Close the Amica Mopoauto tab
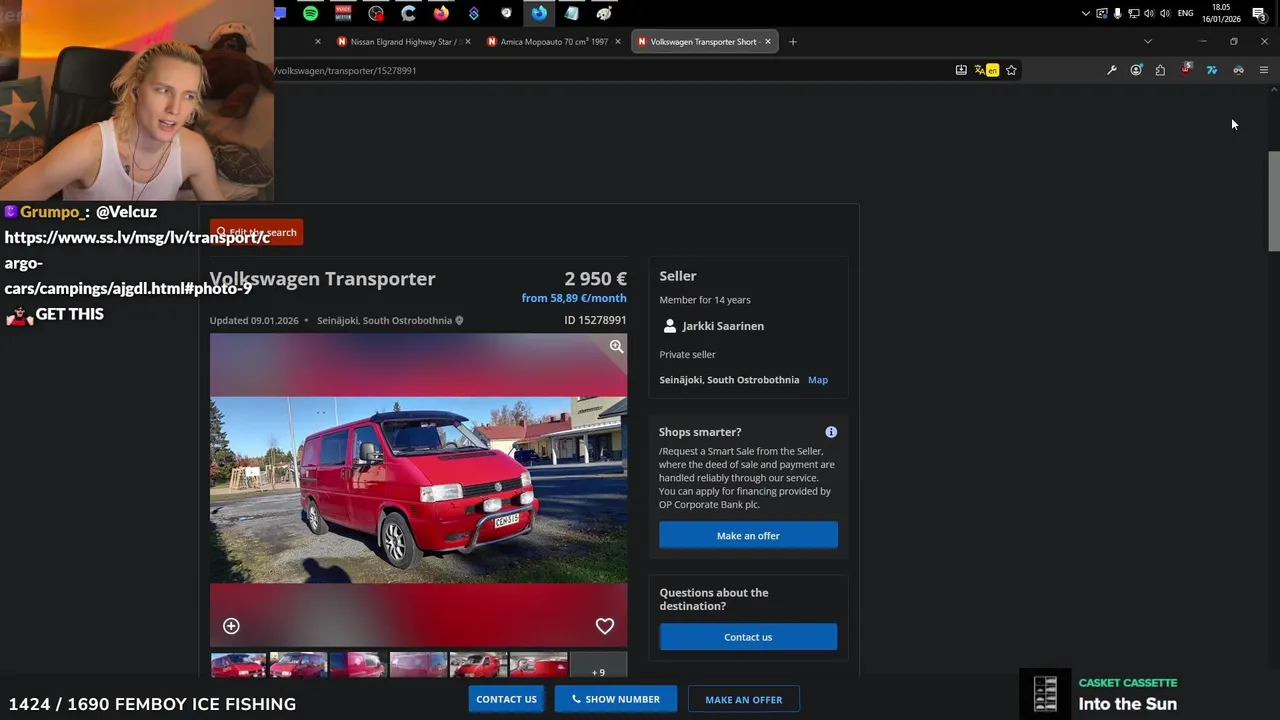 [618, 42]
